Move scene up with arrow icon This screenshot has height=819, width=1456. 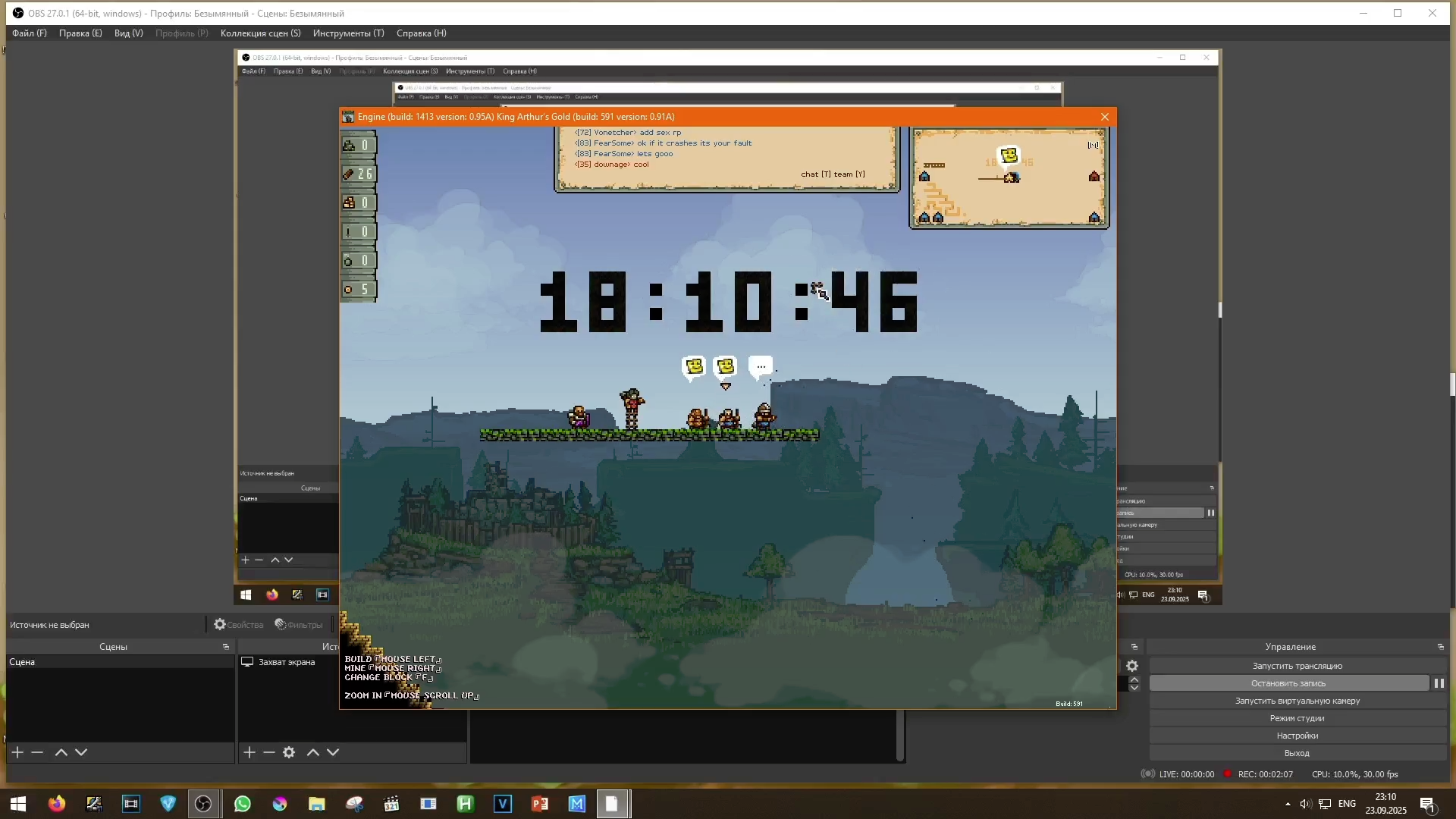pos(61,752)
